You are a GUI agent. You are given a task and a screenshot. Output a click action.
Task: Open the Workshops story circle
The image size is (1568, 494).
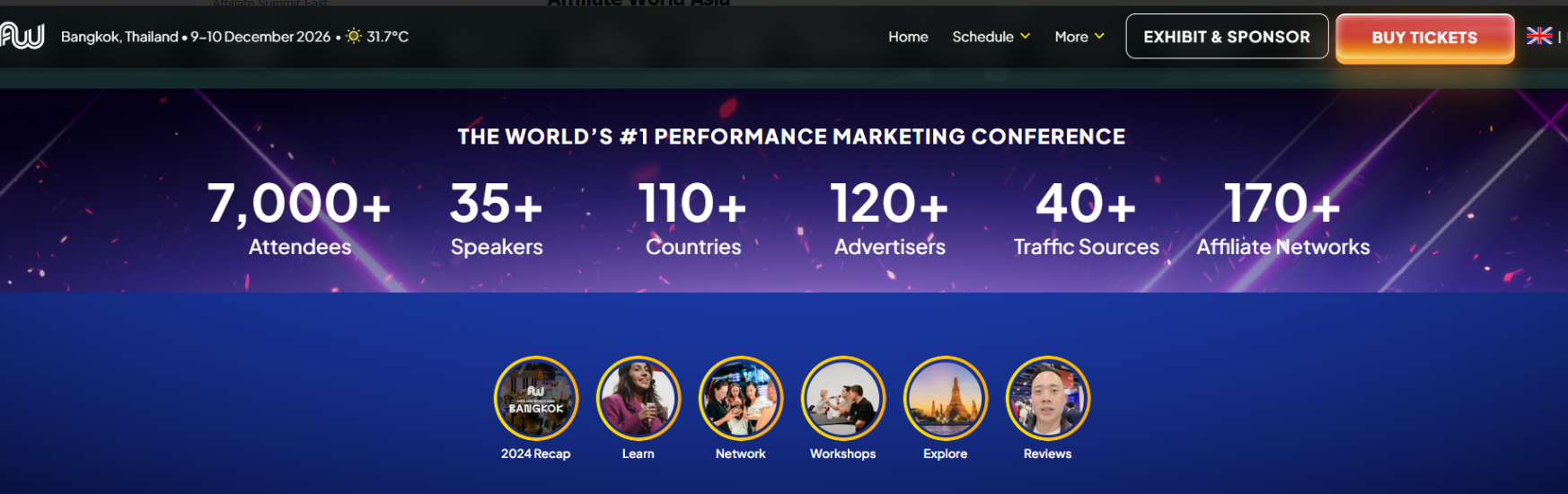pyautogui.click(x=843, y=398)
